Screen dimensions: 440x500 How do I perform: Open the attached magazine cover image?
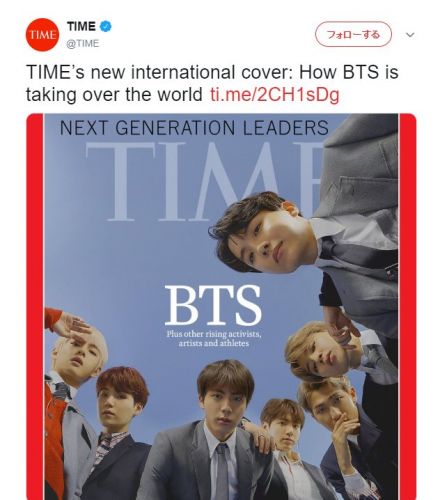coord(221,307)
